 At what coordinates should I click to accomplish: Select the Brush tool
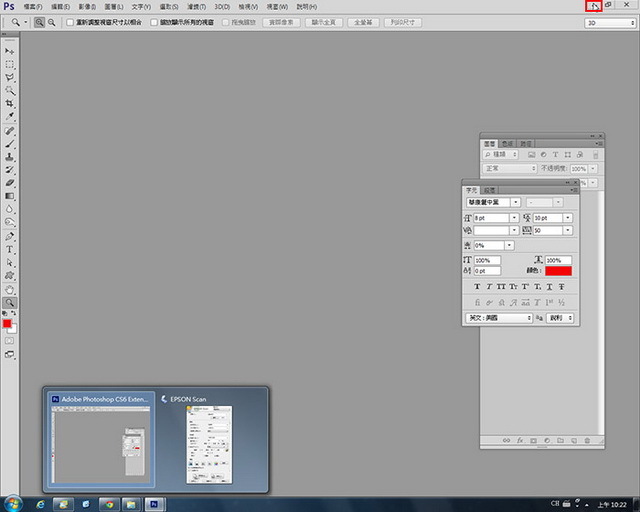10,144
